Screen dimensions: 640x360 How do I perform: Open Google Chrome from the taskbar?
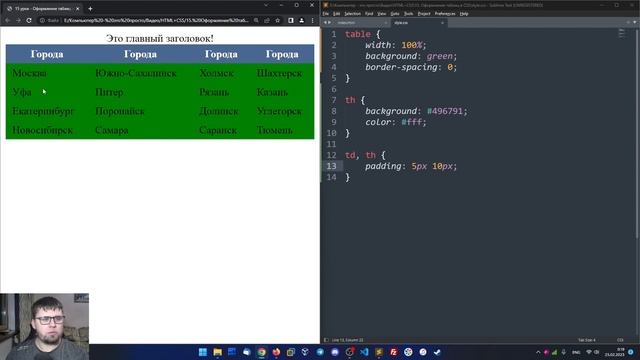tap(262, 352)
